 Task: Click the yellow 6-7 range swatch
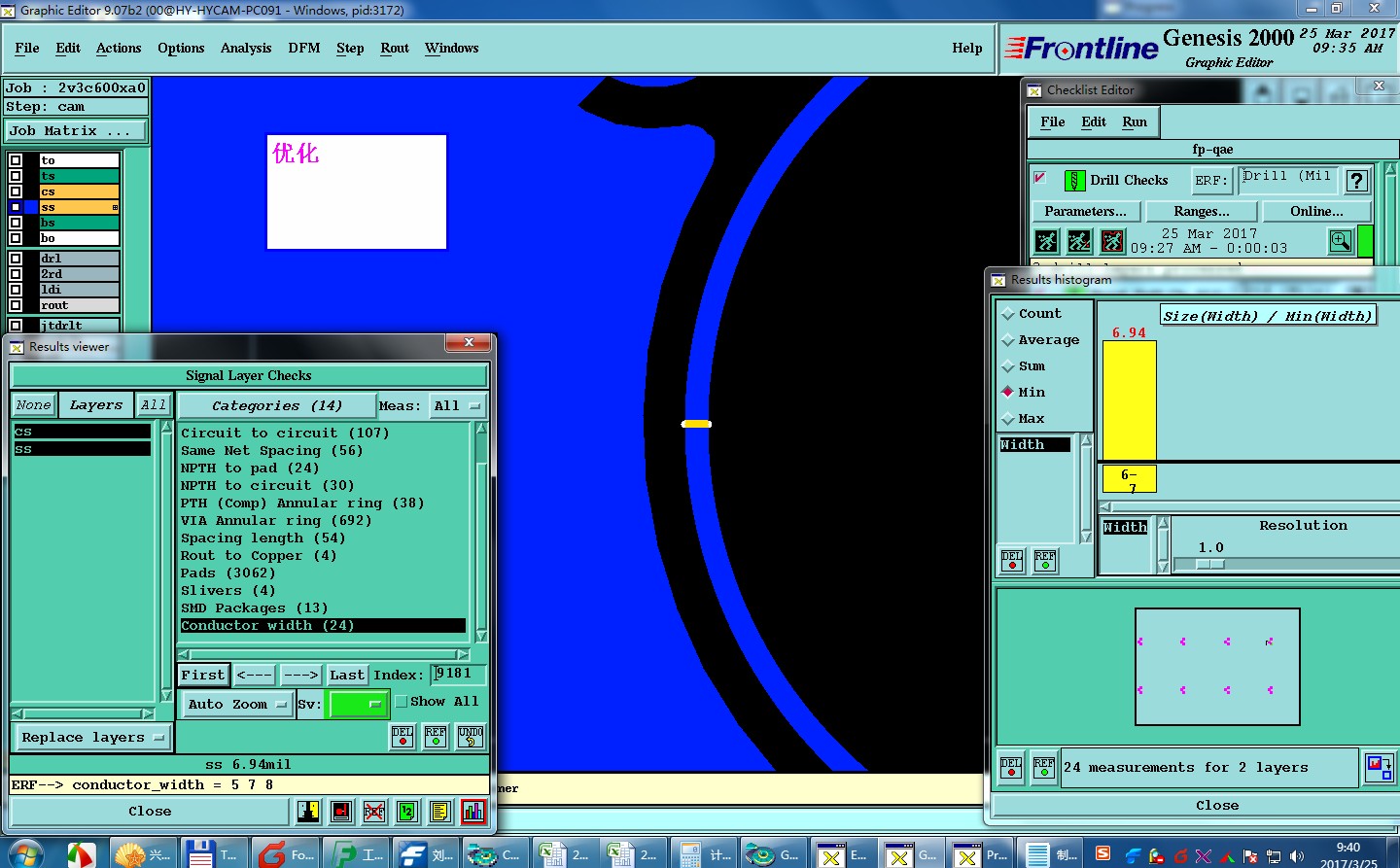pos(1130,479)
